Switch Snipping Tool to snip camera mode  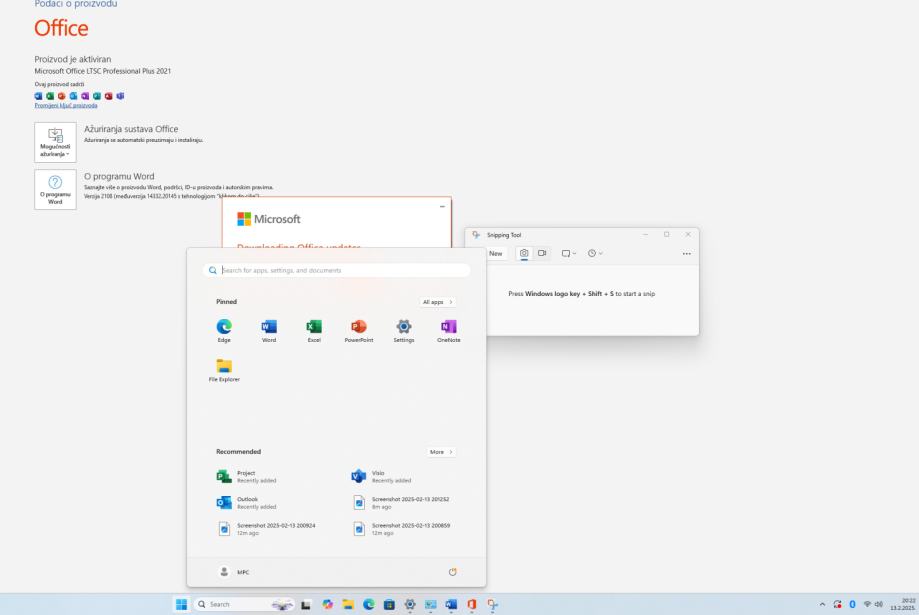point(524,253)
